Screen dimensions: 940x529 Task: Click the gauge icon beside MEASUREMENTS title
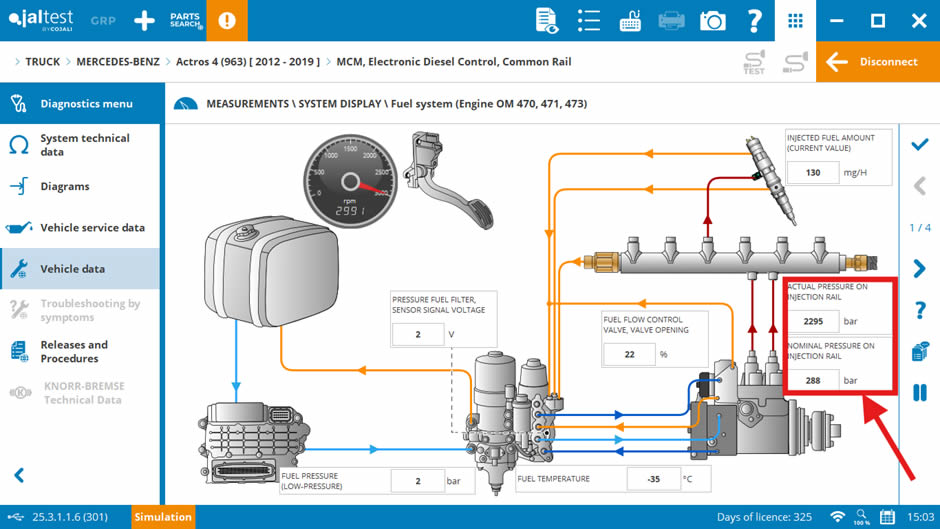185,104
